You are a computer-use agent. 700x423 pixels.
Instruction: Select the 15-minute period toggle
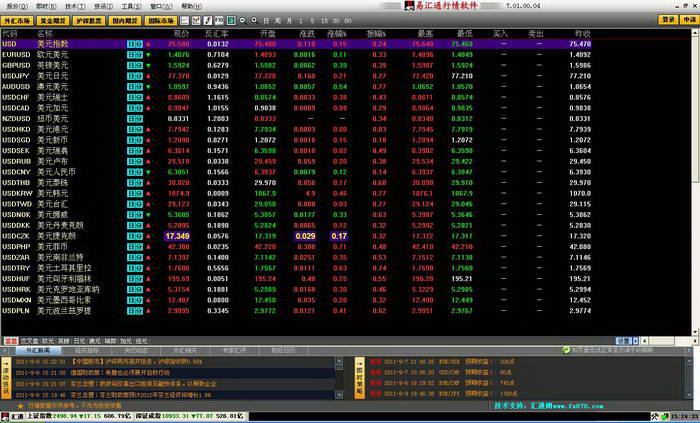(x=324, y=21)
